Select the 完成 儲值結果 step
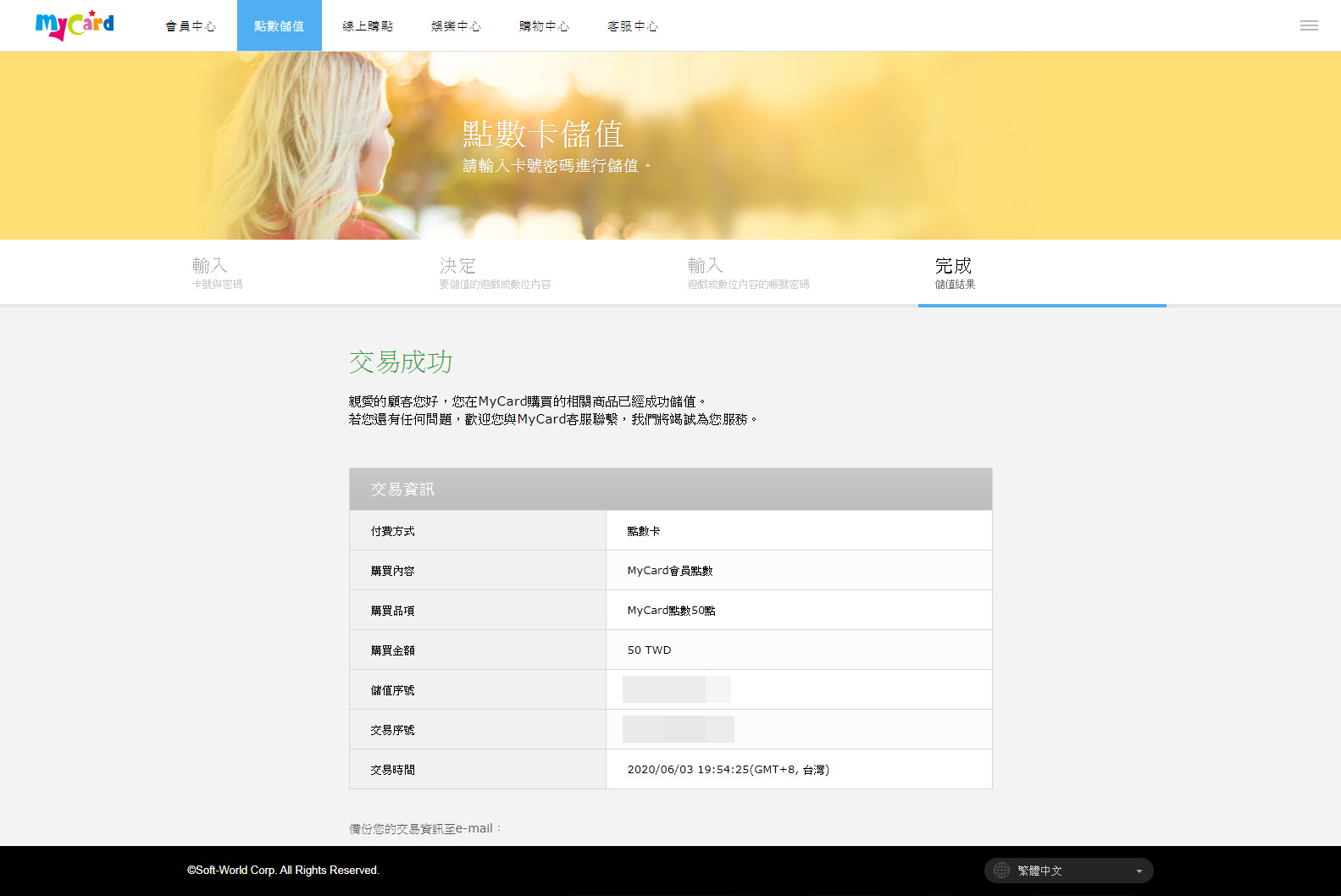Image resolution: width=1341 pixels, height=896 pixels. click(1042, 273)
